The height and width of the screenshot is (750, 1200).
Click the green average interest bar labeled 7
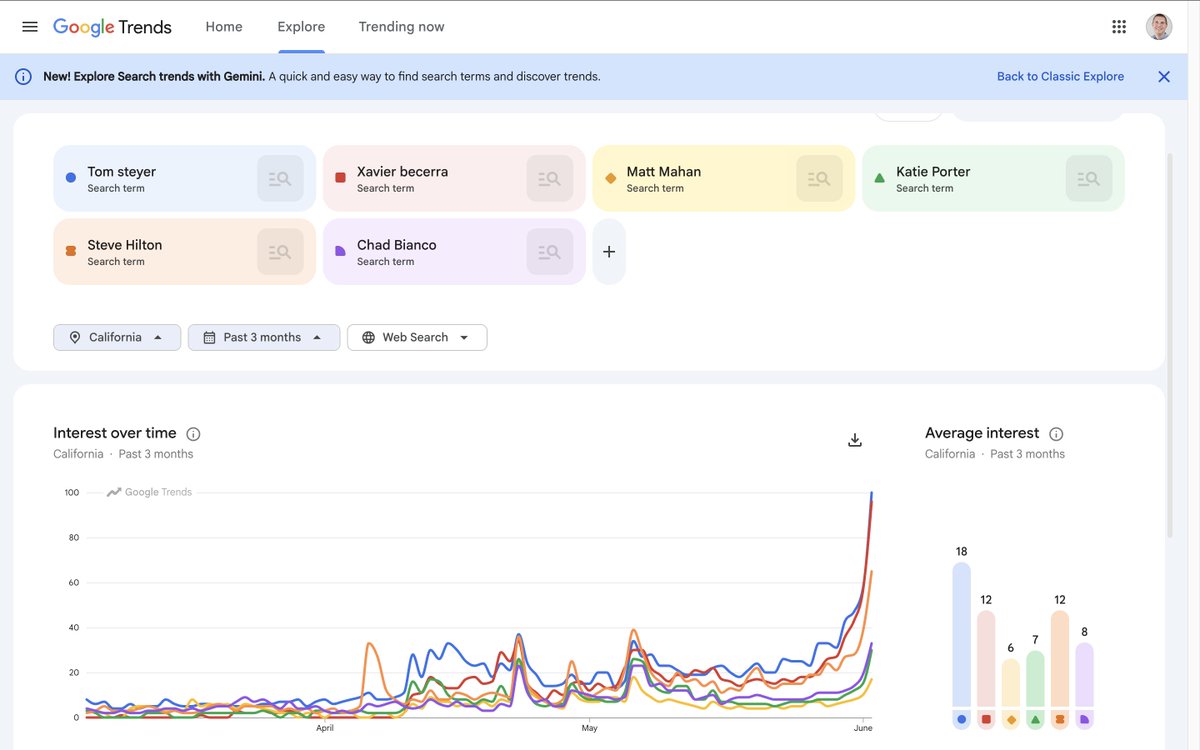(x=1035, y=679)
